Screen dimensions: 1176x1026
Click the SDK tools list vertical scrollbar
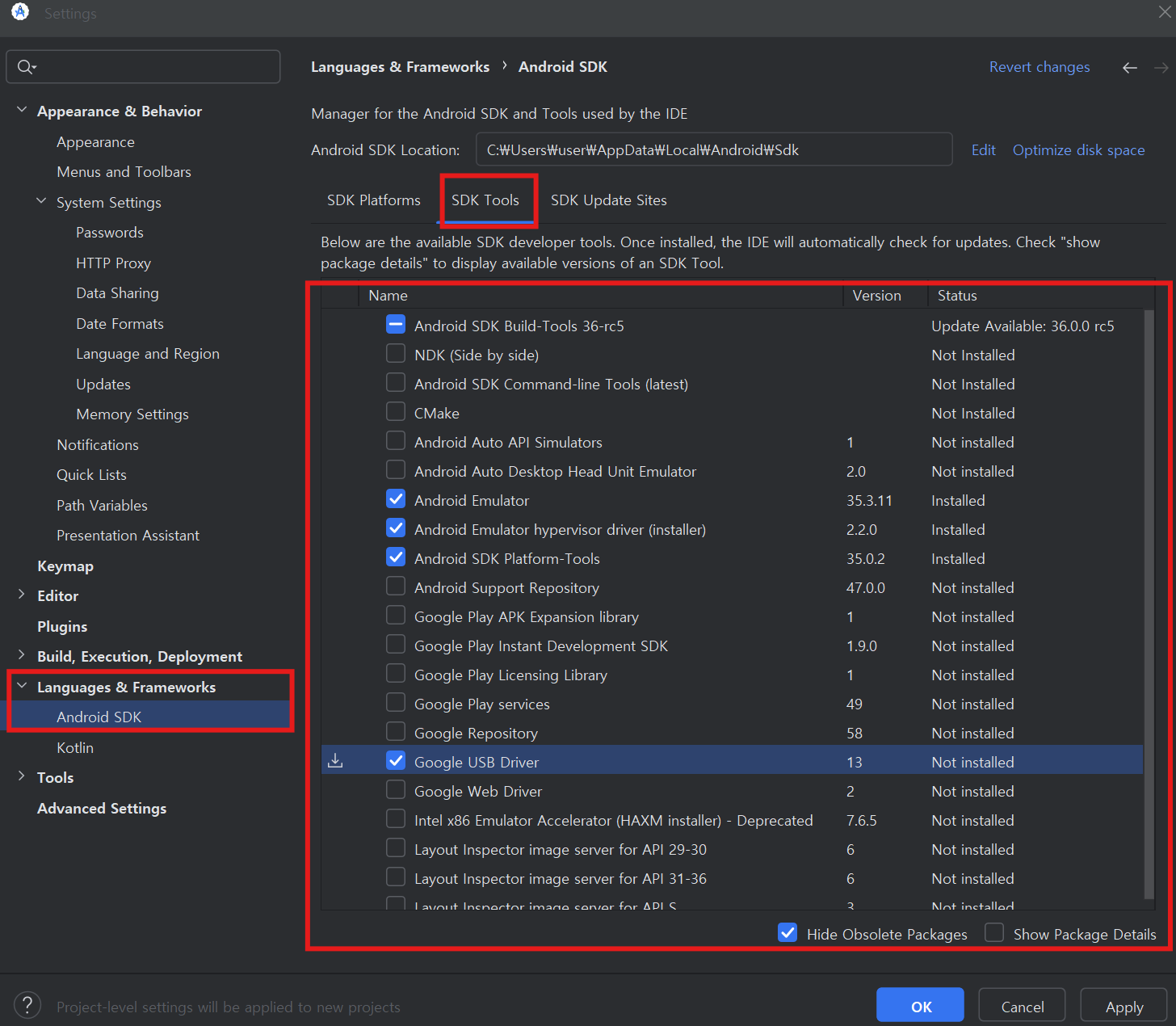tap(1149, 604)
